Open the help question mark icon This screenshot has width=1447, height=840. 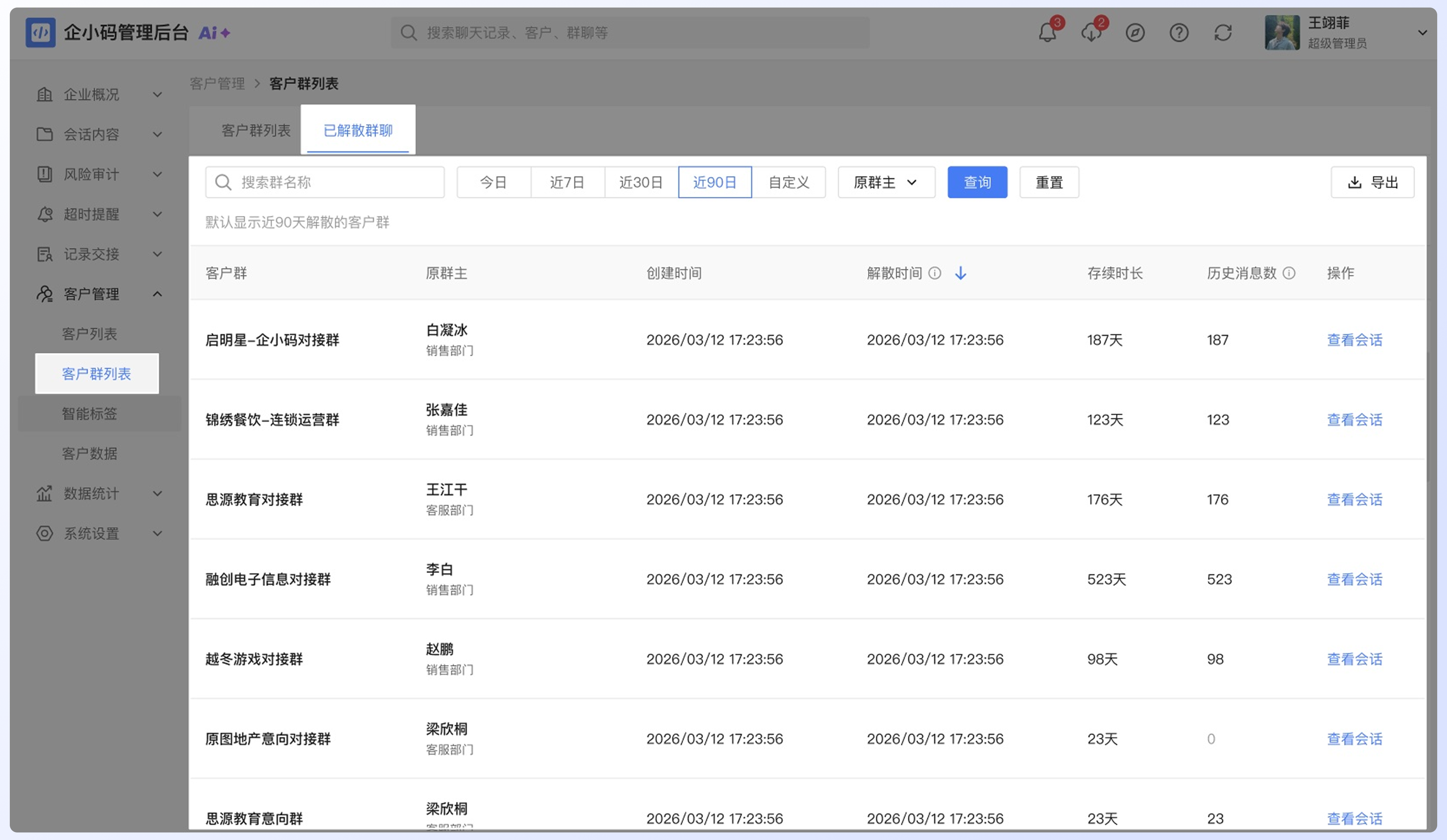point(1179,33)
